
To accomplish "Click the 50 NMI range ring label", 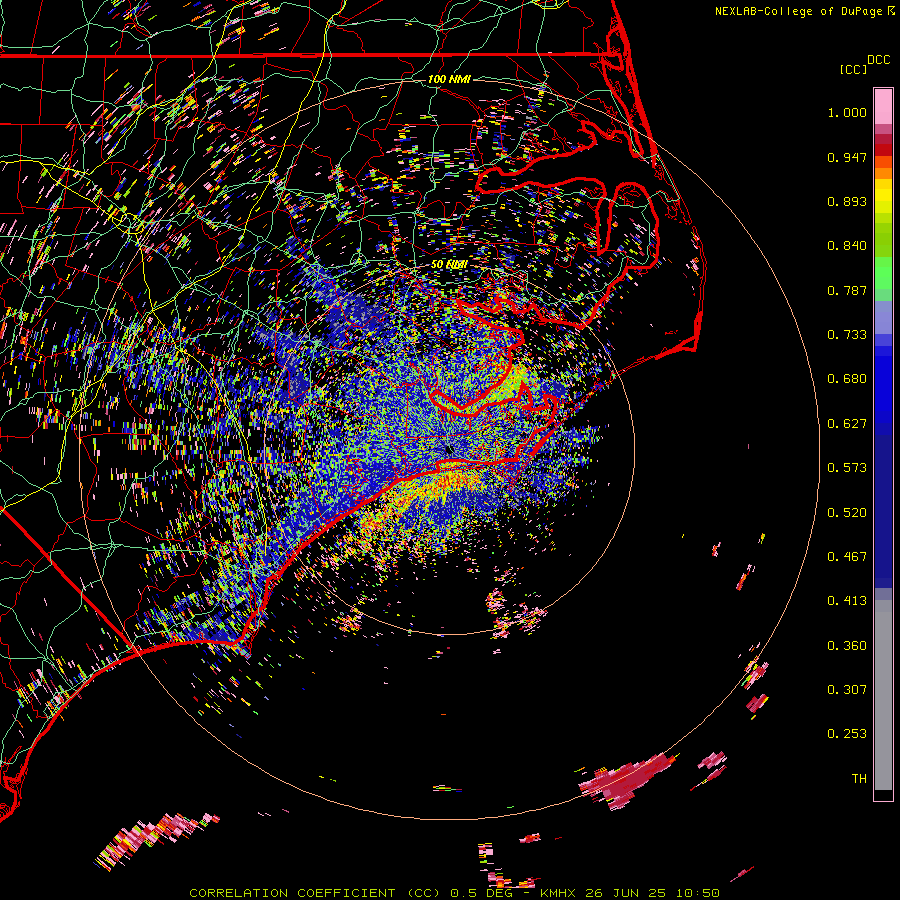I will click(x=449, y=265).
